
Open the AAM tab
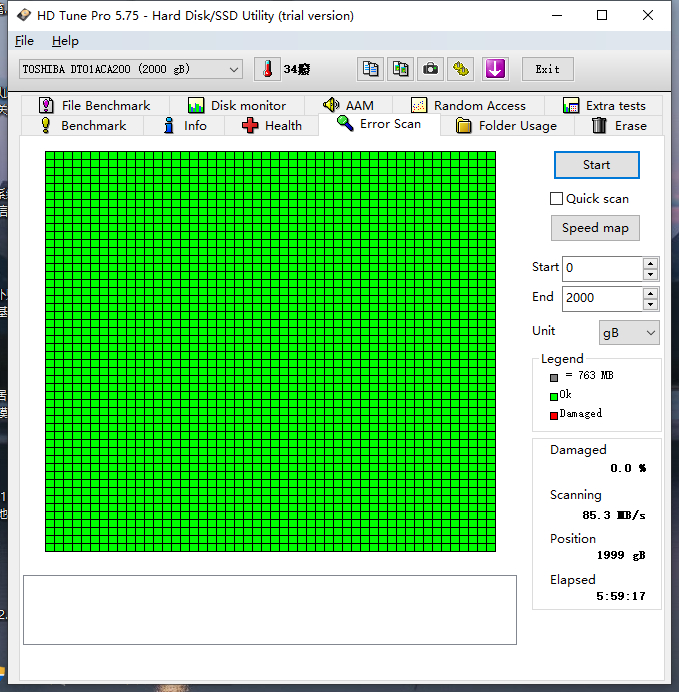[x=348, y=105]
